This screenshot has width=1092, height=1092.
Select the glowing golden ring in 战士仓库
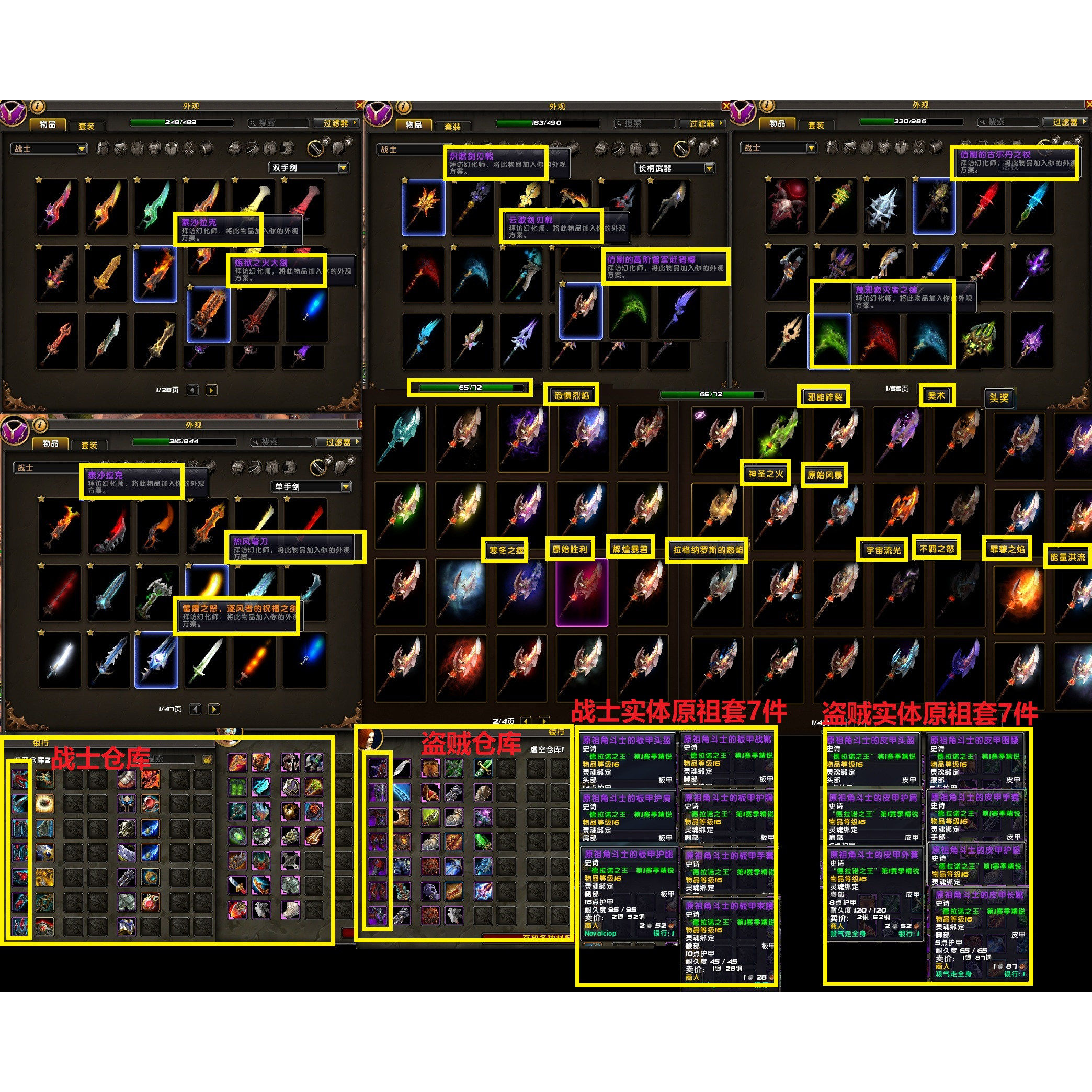[x=44, y=803]
